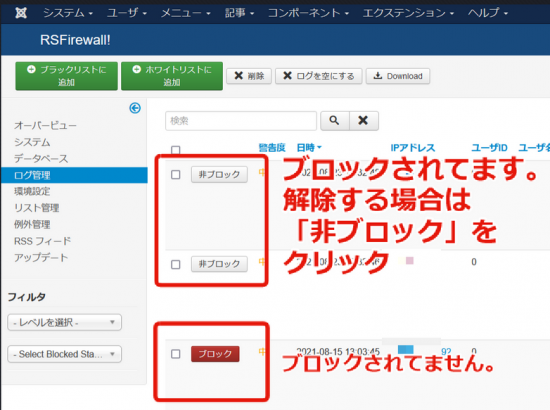Click the 削除 delete button
Image resolution: width=550 pixels, height=410 pixels.
click(x=249, y=76)
